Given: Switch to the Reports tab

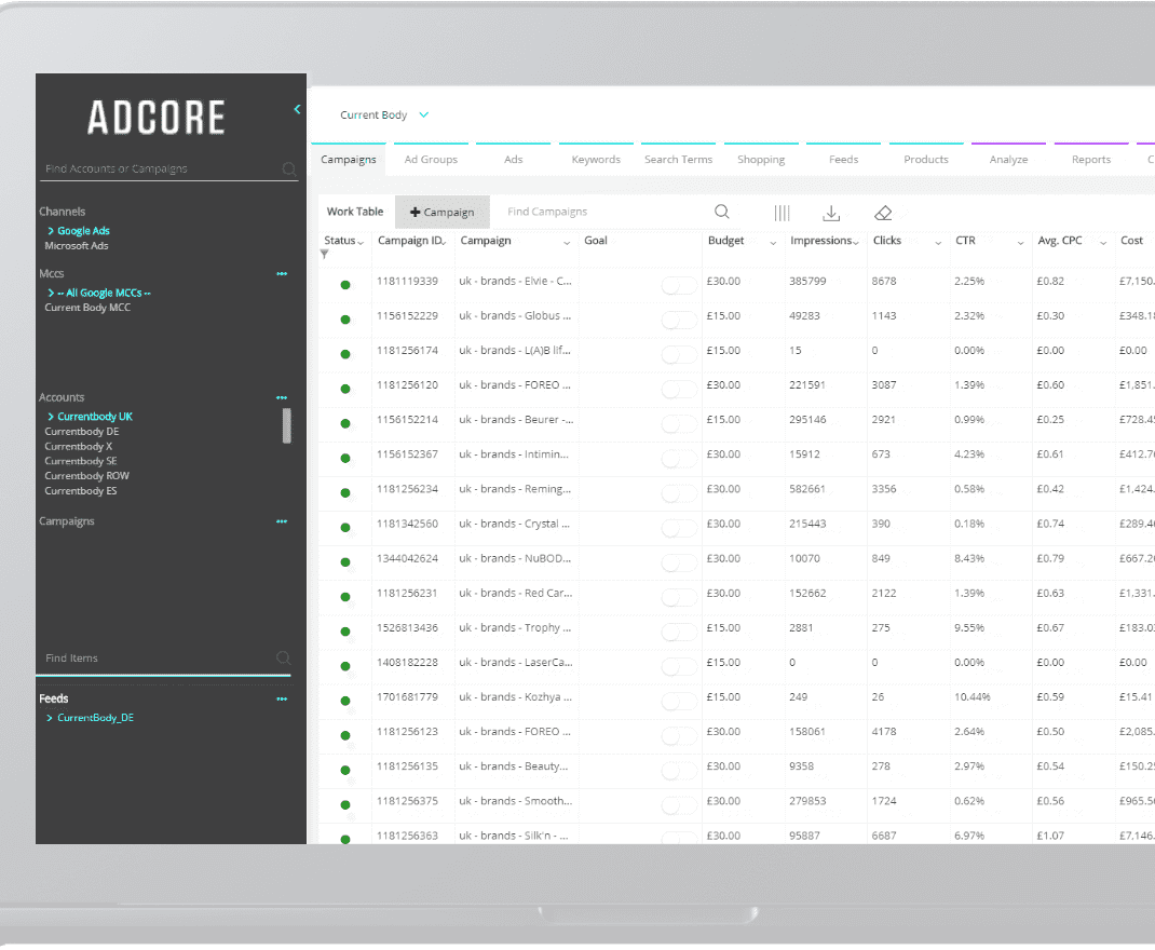Looking at the screenshot, I should pos(1091,159).
